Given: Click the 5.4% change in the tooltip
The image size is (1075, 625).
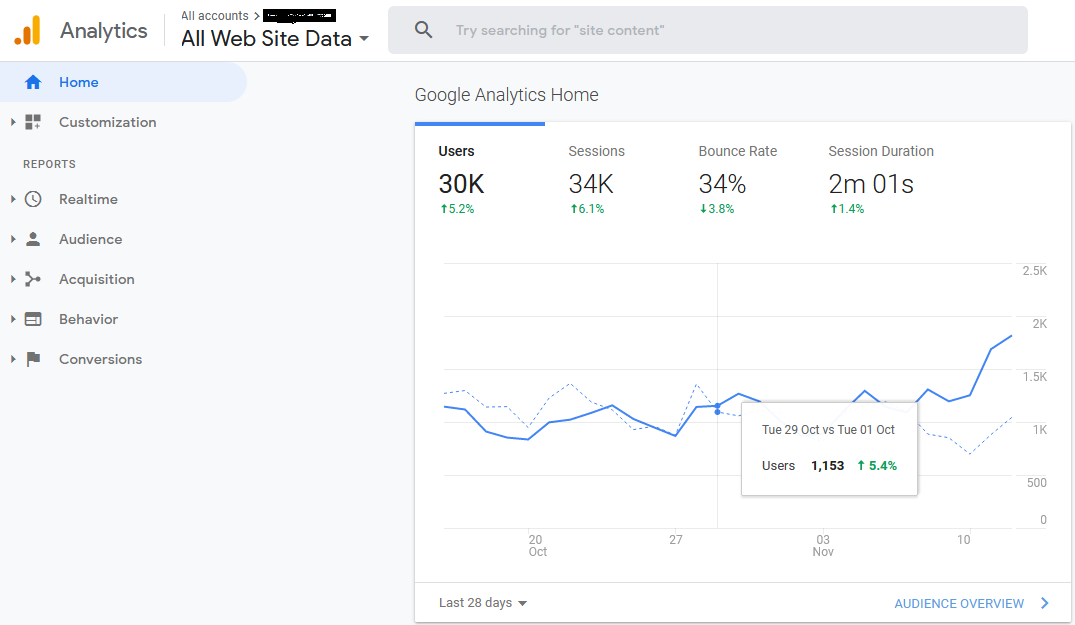Looking at the screenshot, I should [877, 466].
